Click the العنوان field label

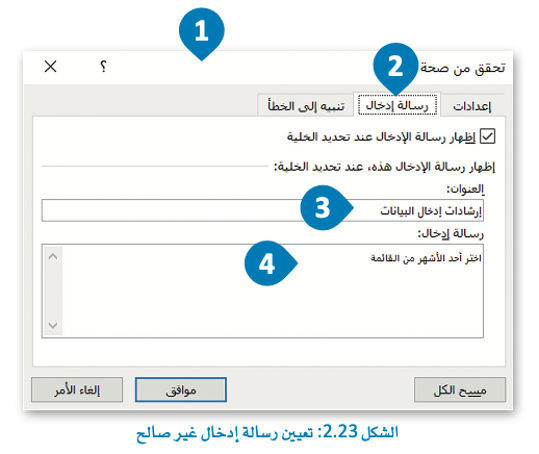465,189
